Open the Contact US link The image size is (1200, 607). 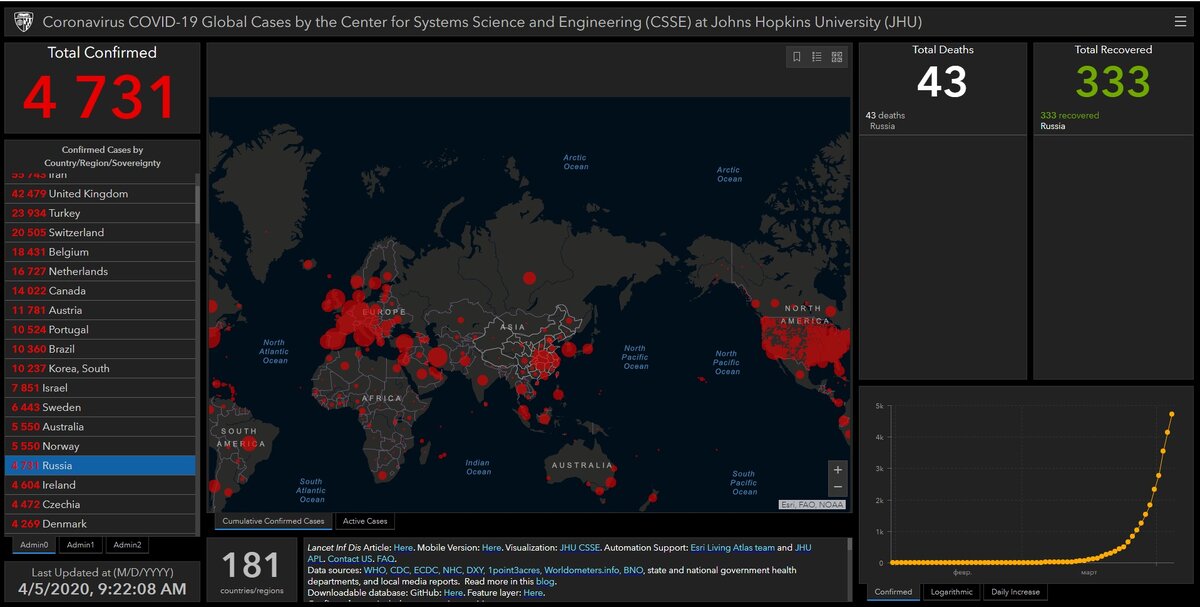pyautogui.click(x=349, y=558)
